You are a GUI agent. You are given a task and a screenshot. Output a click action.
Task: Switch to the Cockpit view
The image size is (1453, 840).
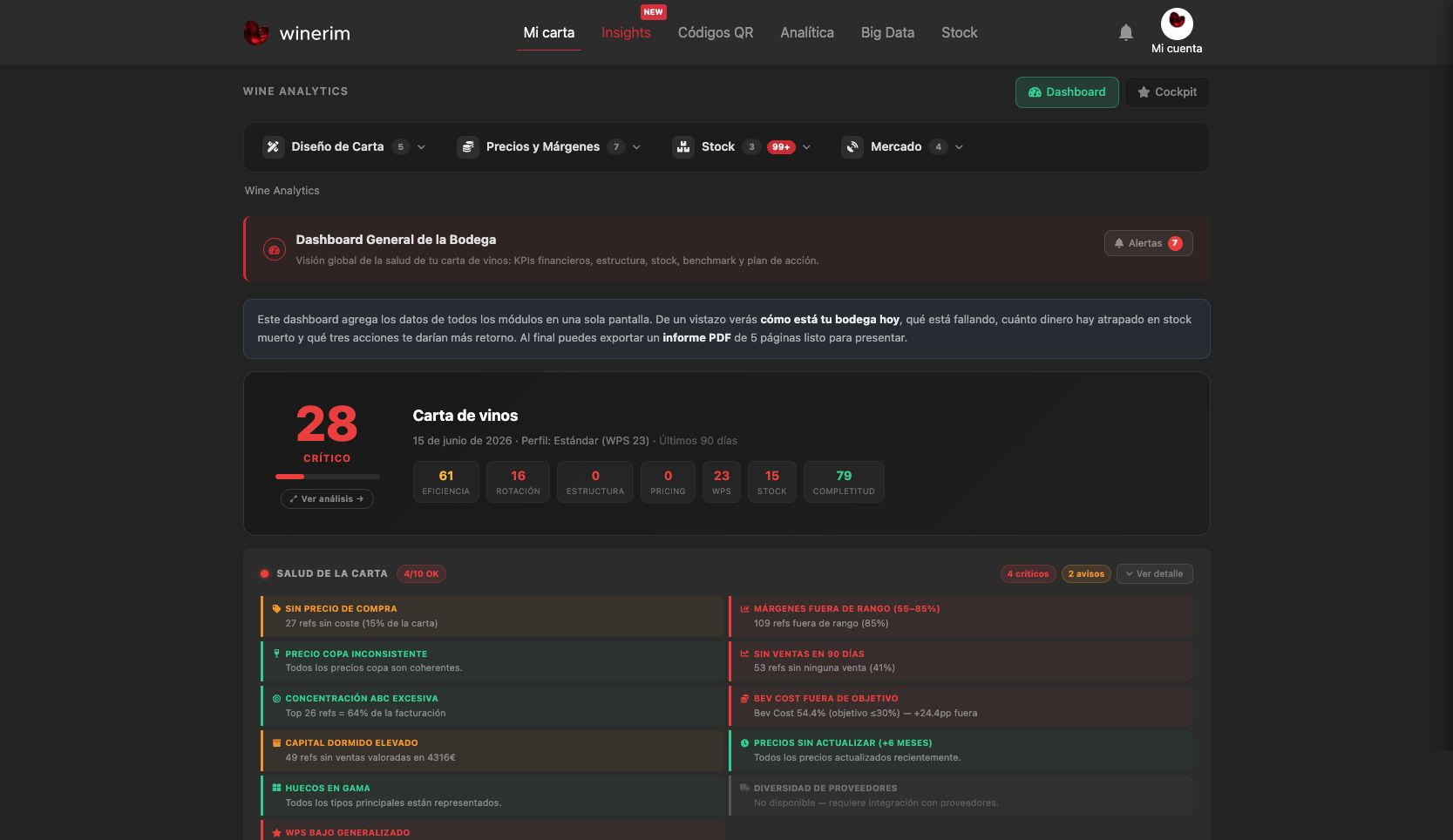point(1167,92)
